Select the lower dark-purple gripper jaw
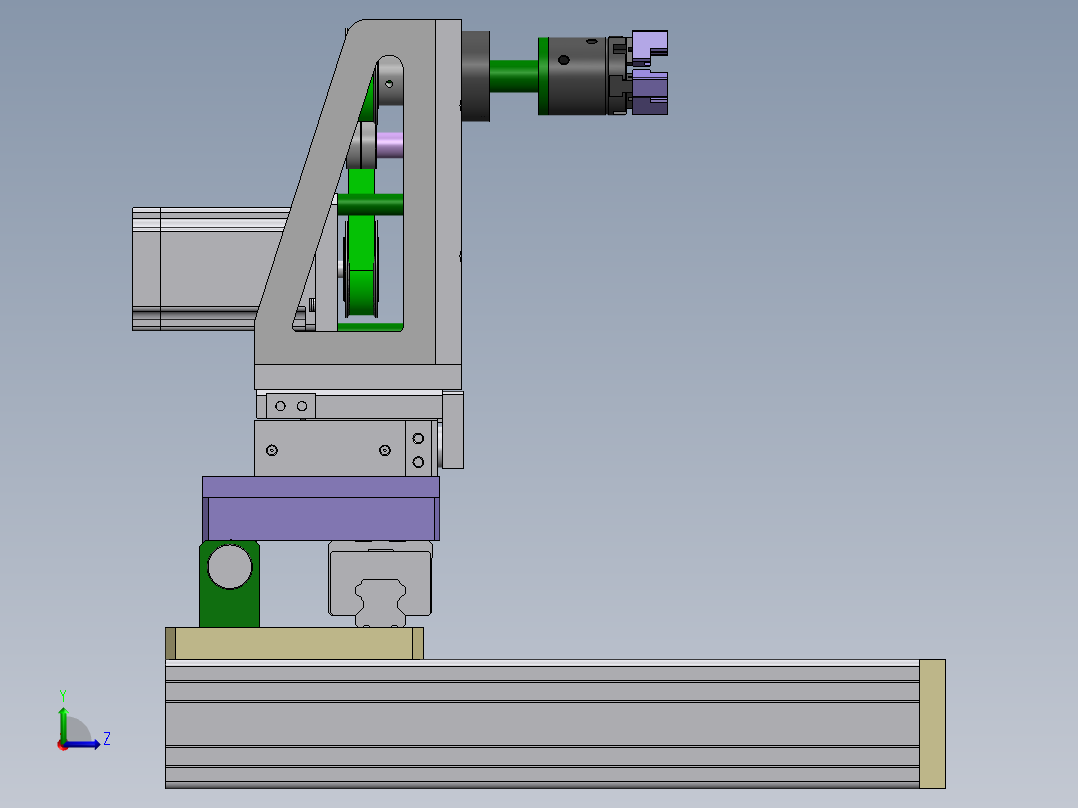Image resolution: width=1078 pixels, height=808 pixels. 649,92
